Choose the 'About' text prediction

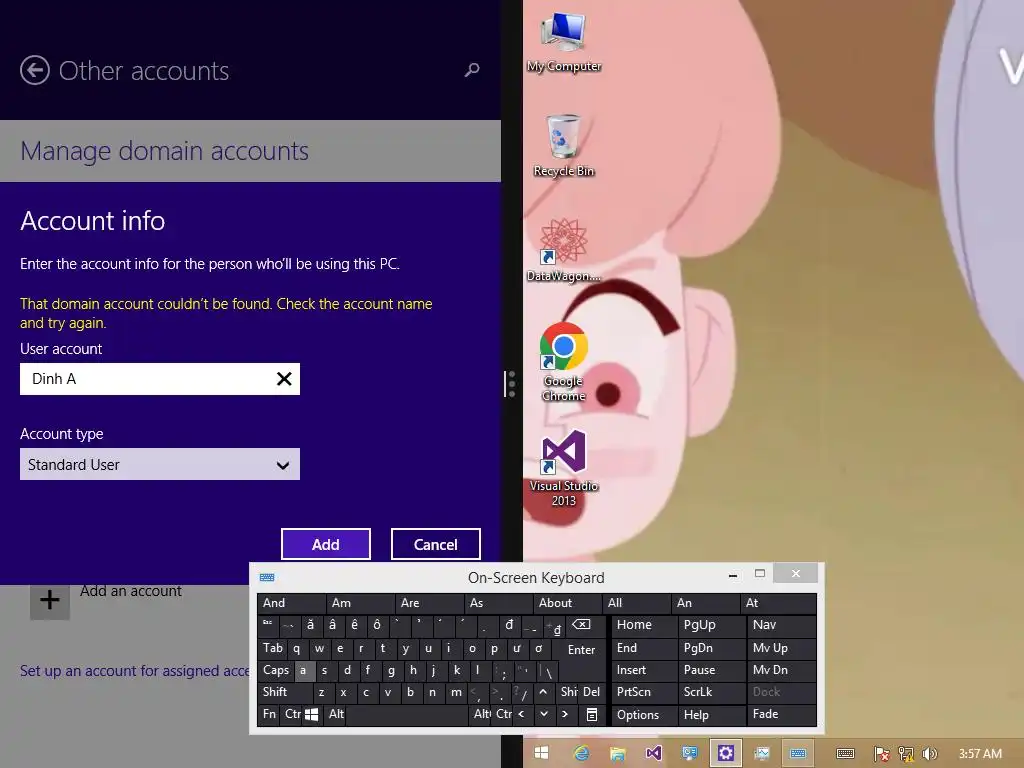(569, 603)
